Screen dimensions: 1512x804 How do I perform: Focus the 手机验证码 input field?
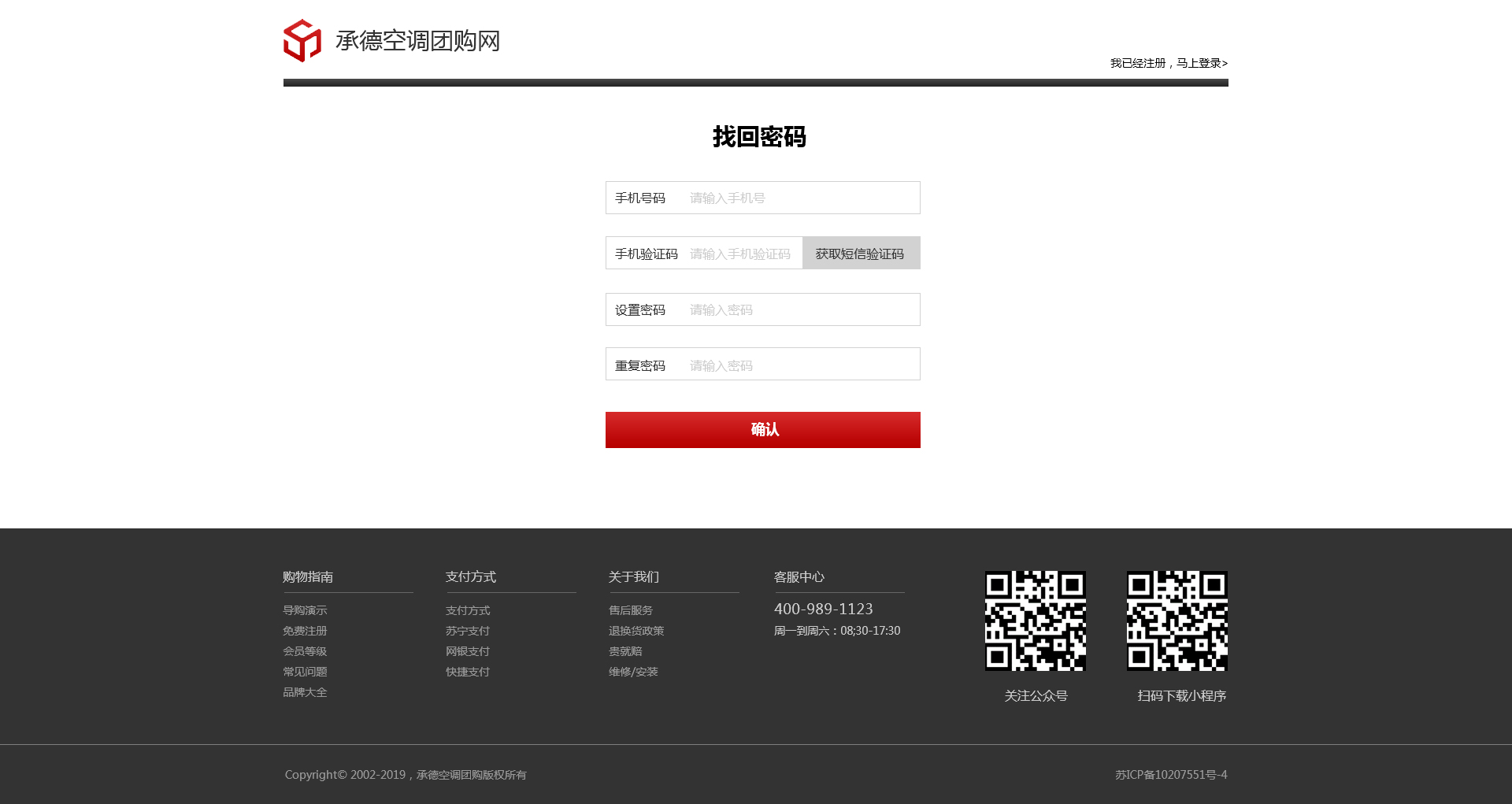[743, 254]
